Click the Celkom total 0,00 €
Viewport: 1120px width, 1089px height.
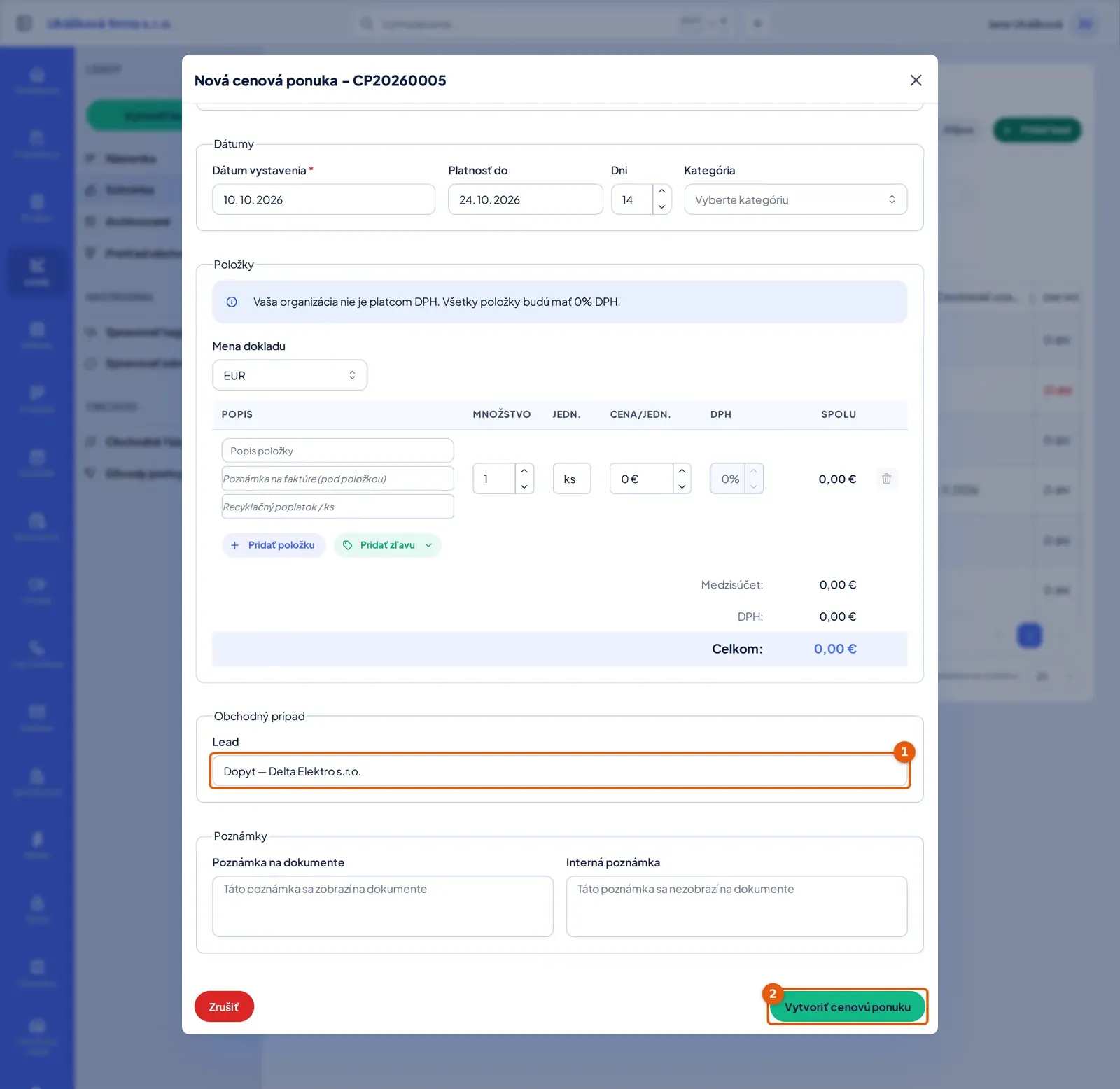pos(835,649)
